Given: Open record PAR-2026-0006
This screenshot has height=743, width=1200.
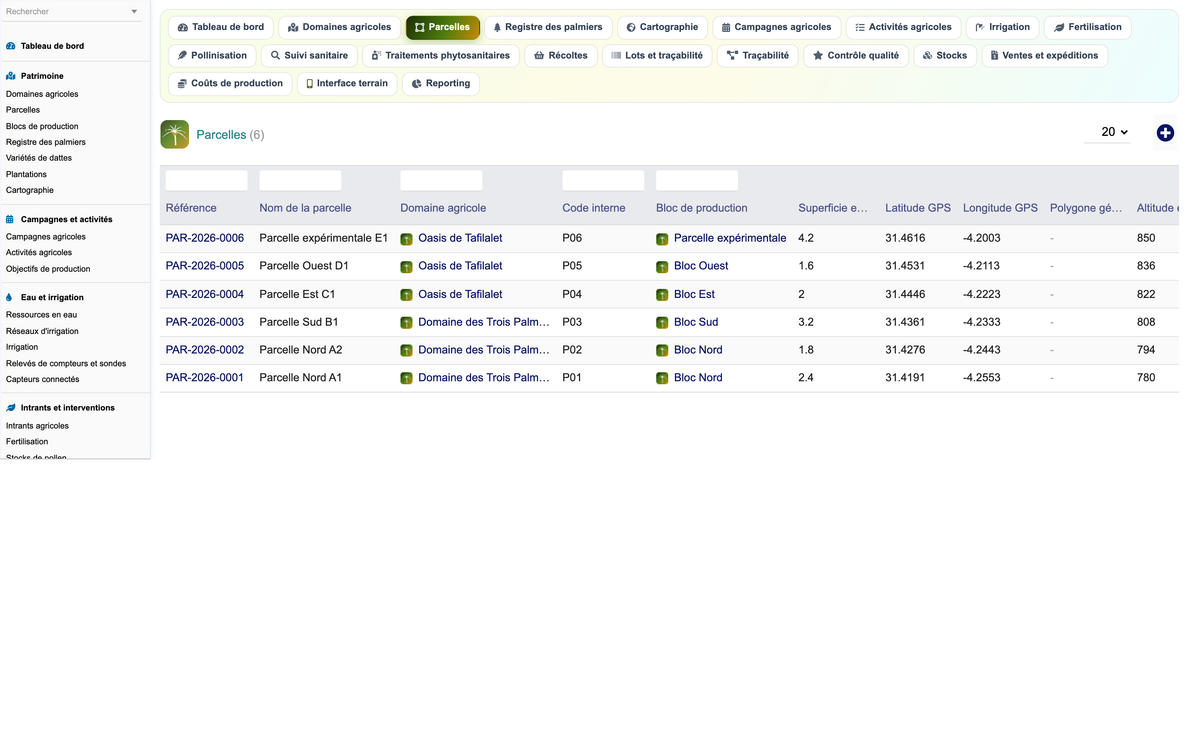Looking at the screenshot, I should pyautogui.click(x=205, y=238).
